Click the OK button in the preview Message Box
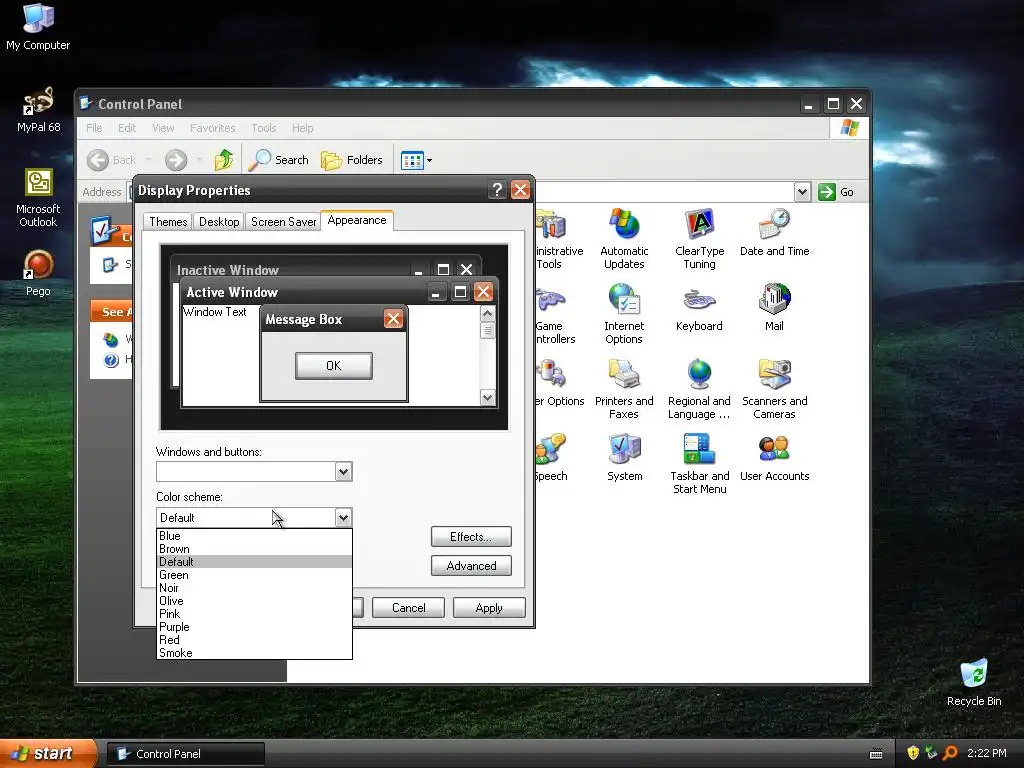This screenshot has width=1024, height=768. 334,366
